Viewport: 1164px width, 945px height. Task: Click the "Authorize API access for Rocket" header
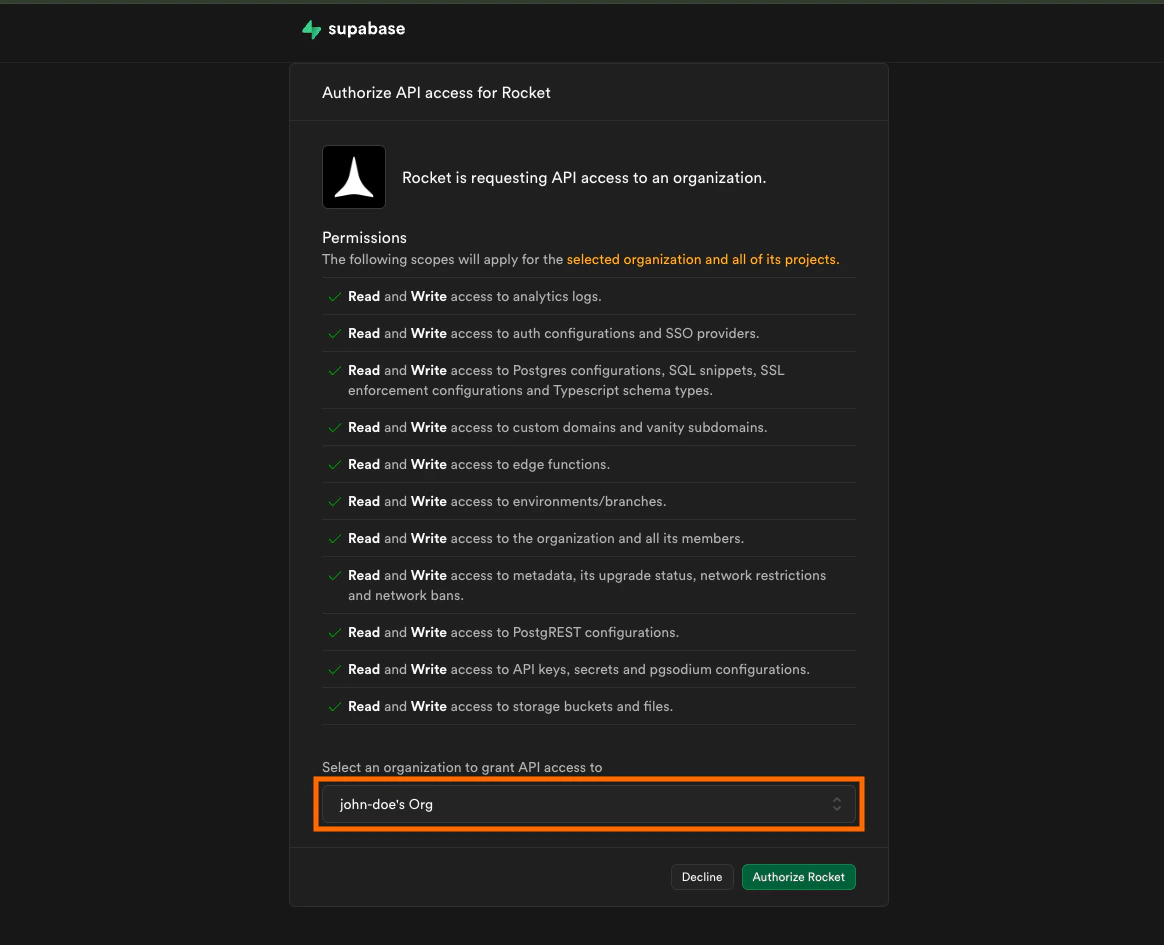pos(435,92)
